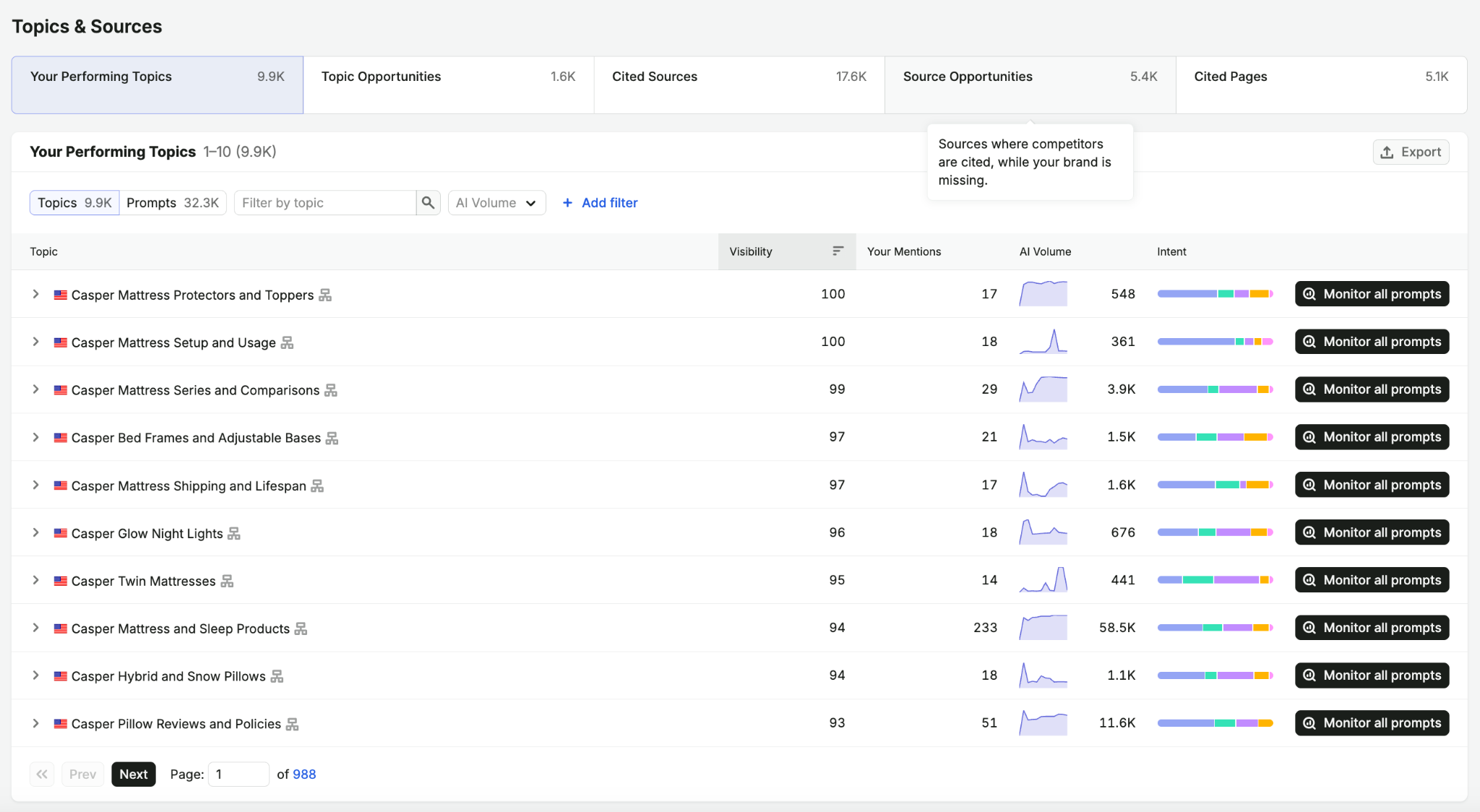Open the 988 total pages link

coord(304,774)
